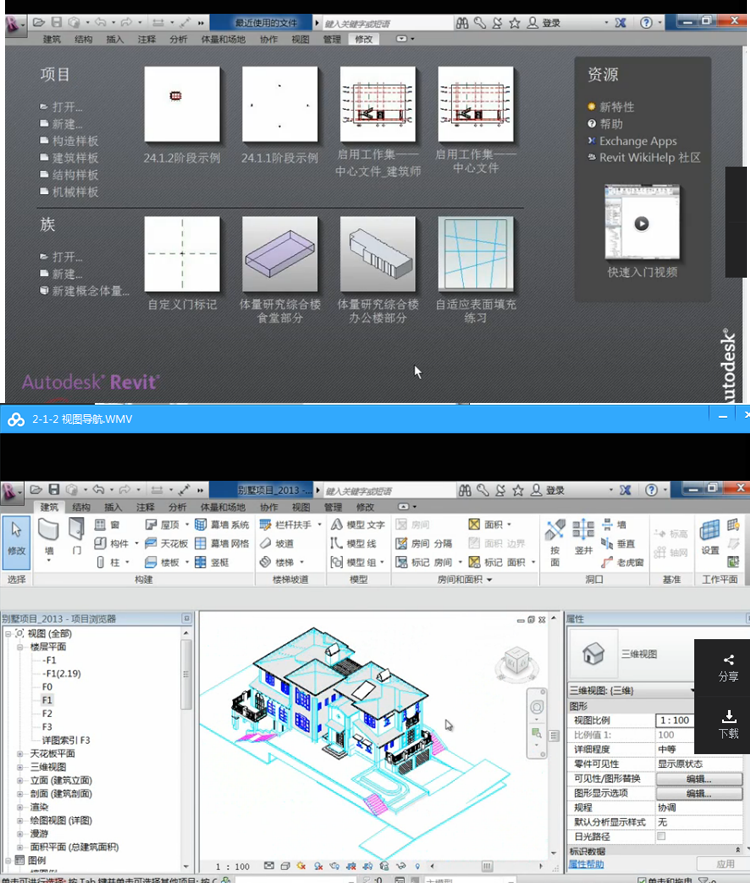This screenshot has width=750, height=883.
Task: Click the Revit application R button in bottom window
Action: click(x=10, y=491)
